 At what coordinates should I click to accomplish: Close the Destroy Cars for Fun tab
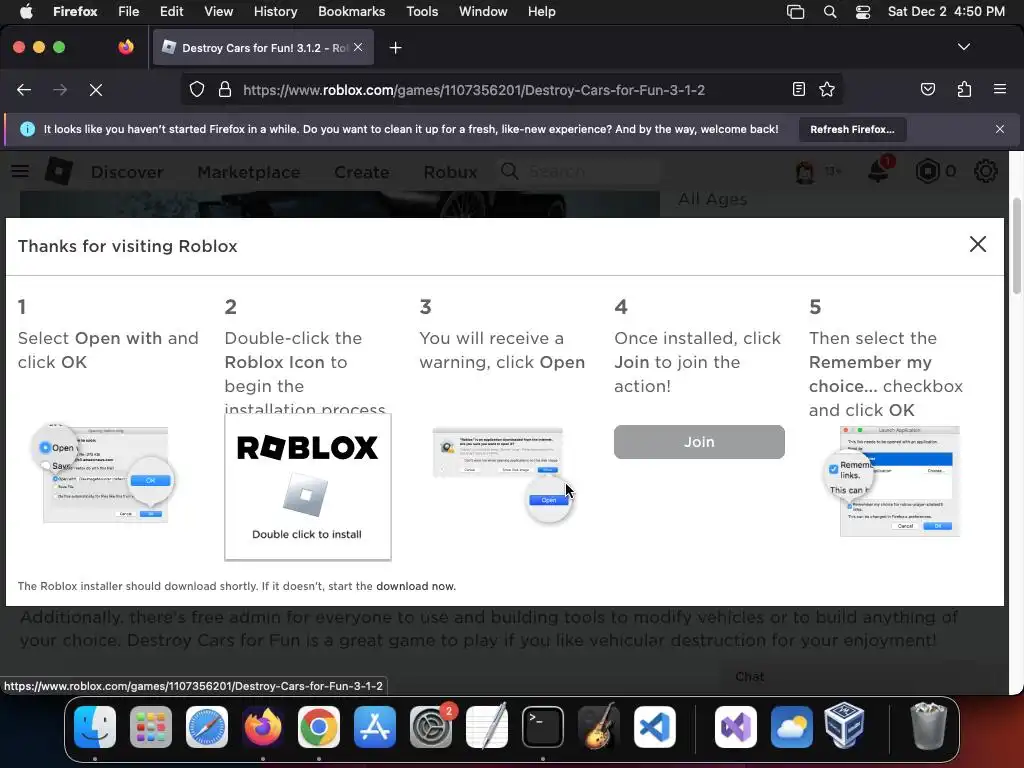pos(358,47)
